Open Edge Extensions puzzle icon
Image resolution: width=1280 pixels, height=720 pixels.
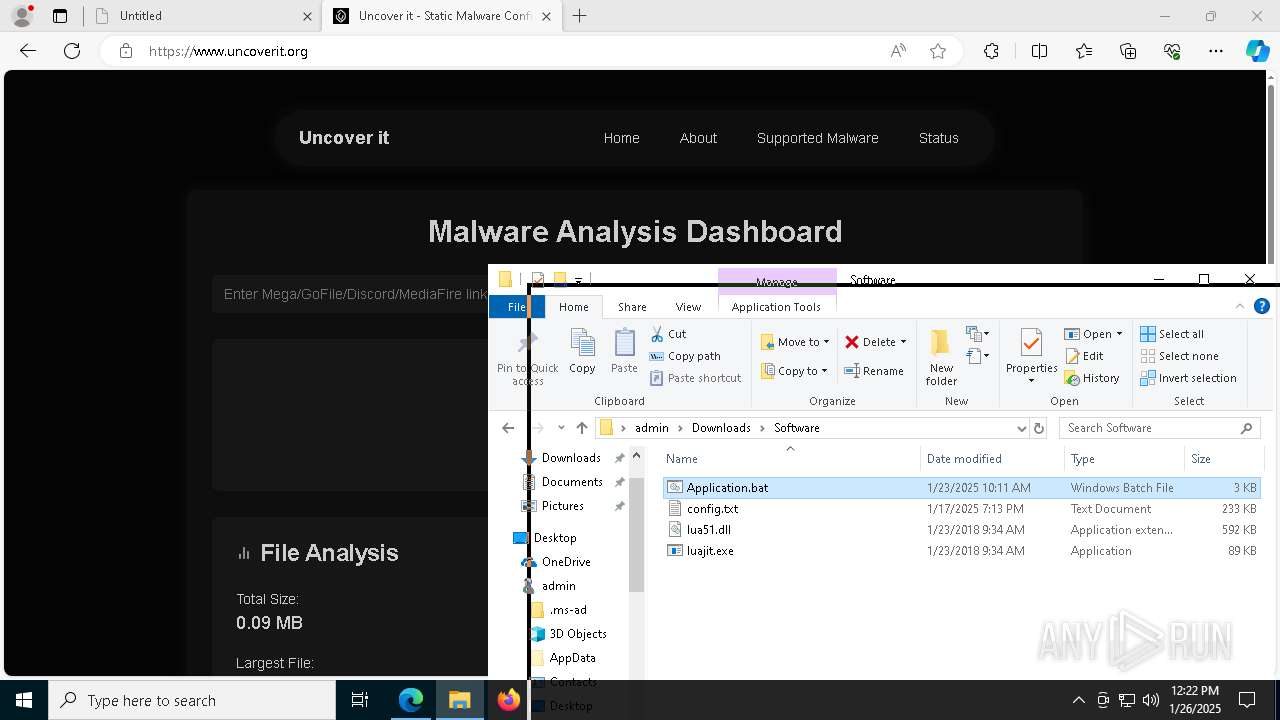click(991, 51)
